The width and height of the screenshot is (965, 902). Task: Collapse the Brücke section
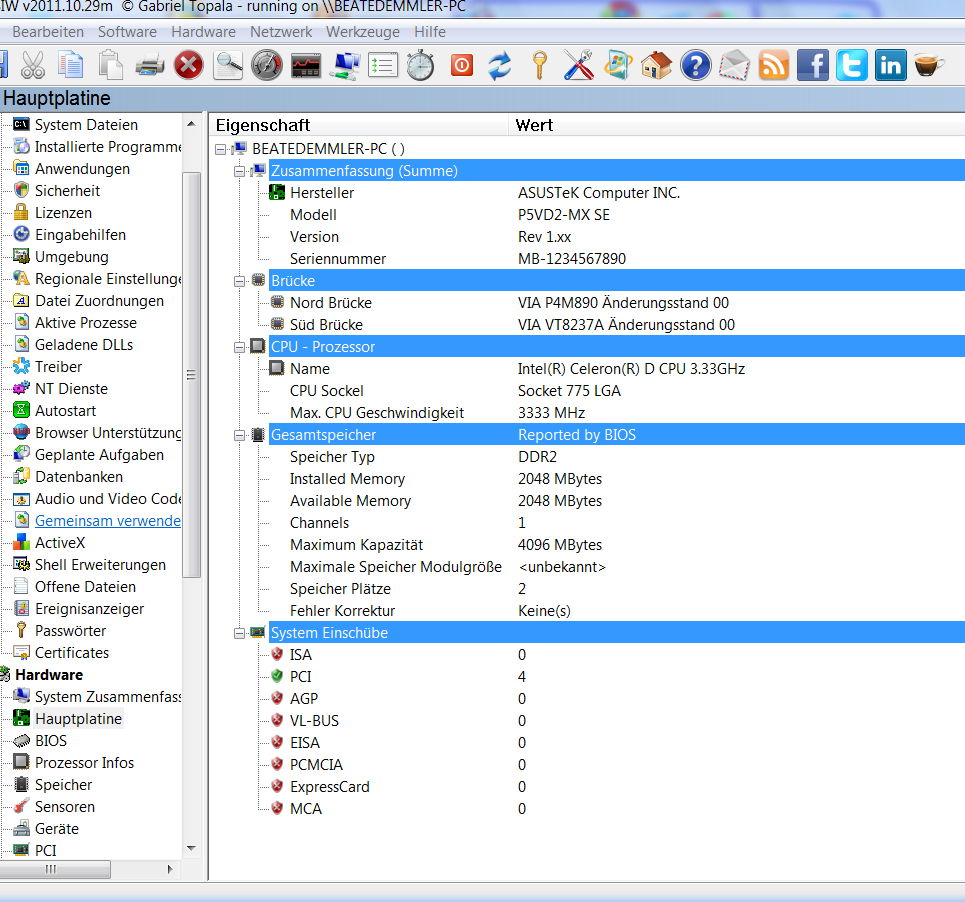[x=239, y=281]
